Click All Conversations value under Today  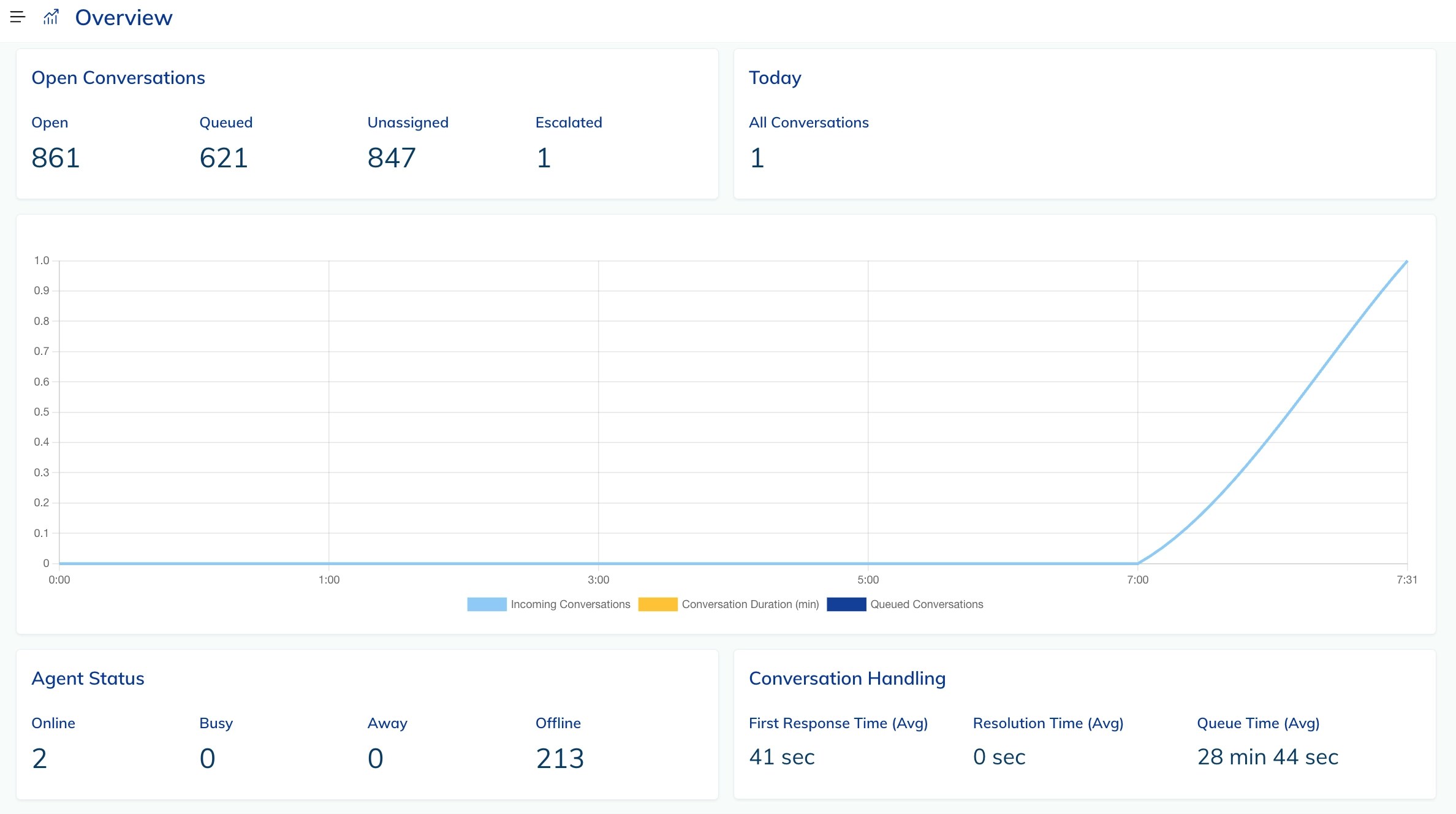point(757,158)
